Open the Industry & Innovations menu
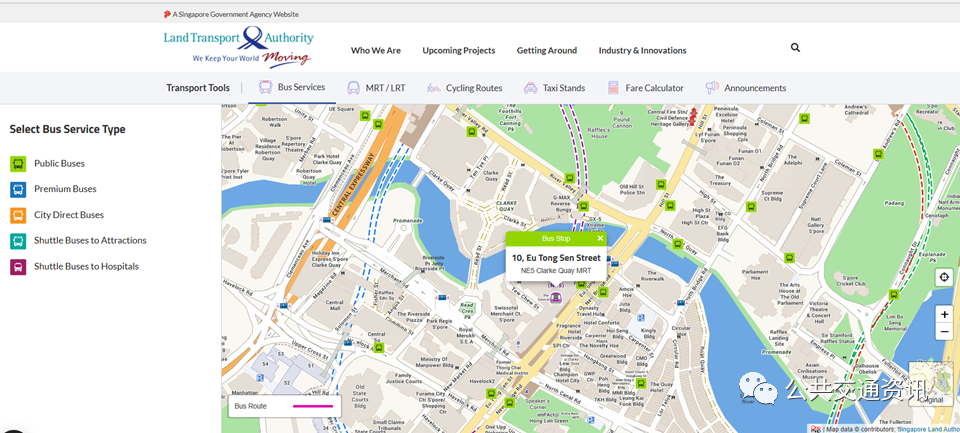The image size is (960, 433). tap(642, 50)
